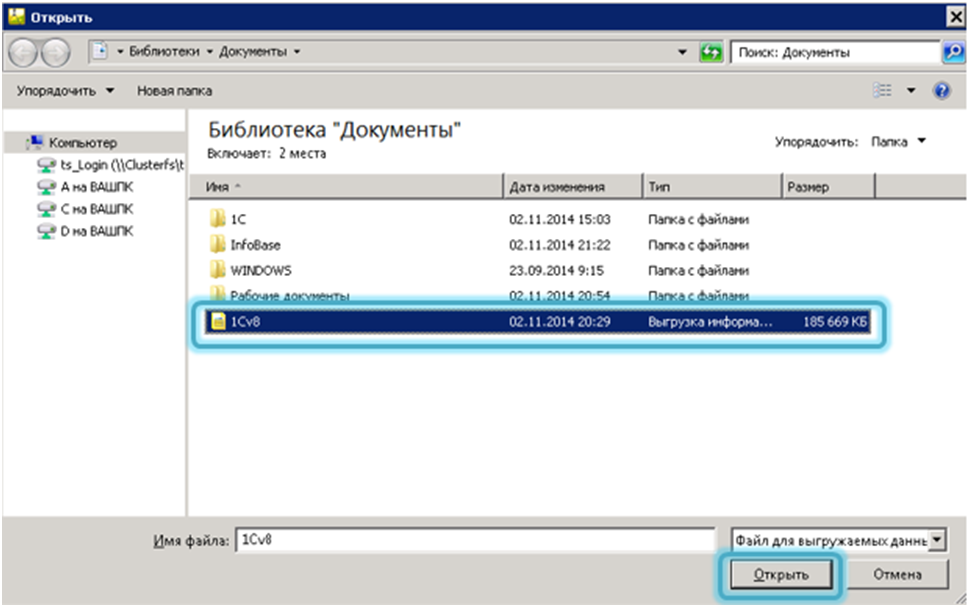Select 'C на ВАШПК' in the tree
Viewport: 970px width, 607px height.
pyautogui.click(x=97, y=209)
